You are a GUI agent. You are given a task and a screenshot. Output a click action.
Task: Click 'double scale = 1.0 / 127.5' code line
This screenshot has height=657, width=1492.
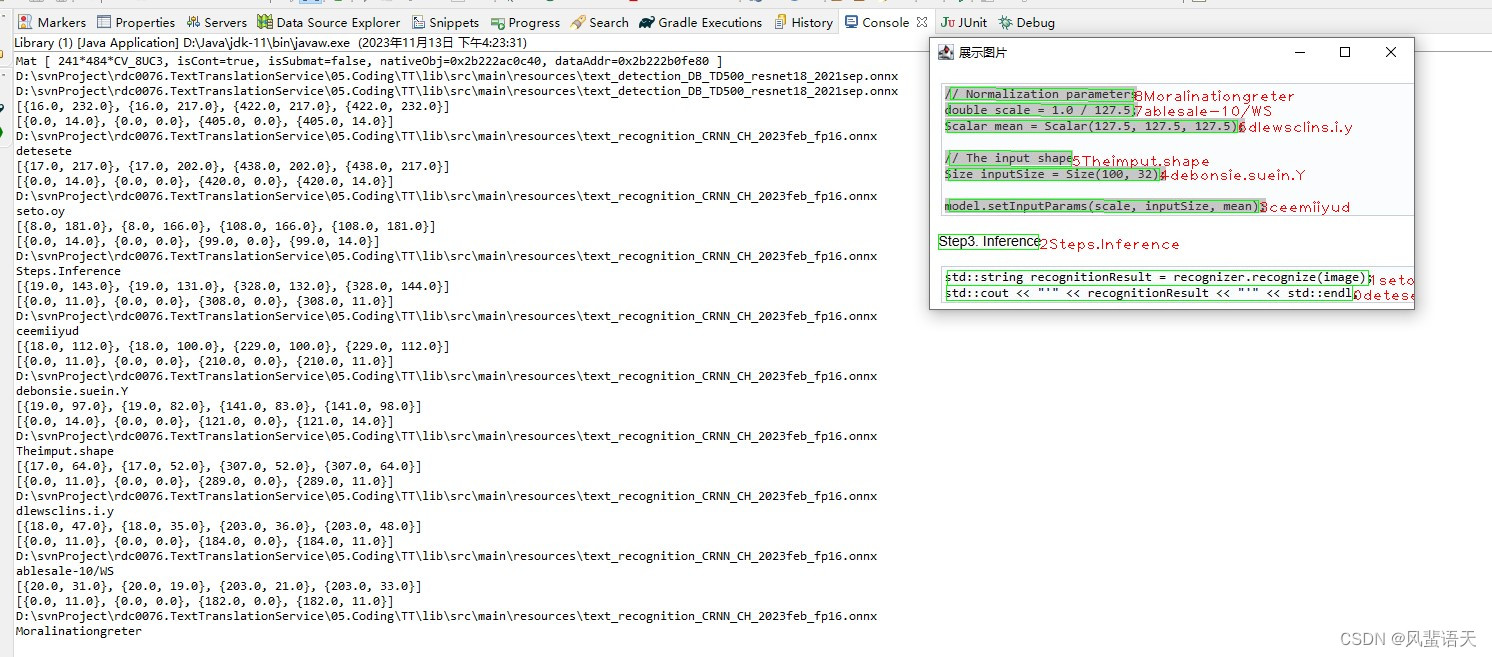pos(1039,110)
